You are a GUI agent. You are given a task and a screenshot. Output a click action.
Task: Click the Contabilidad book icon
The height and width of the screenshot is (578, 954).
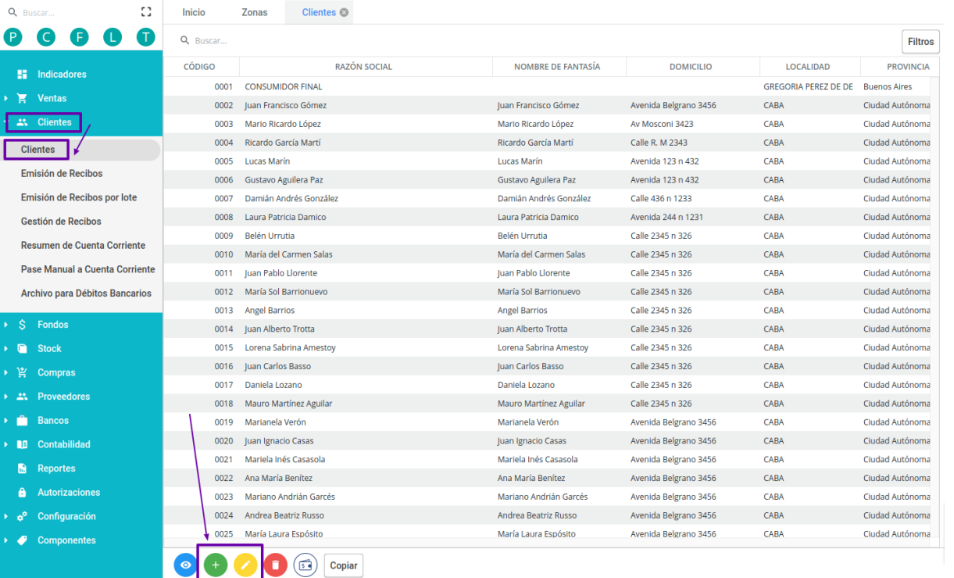tap(23, 444)
